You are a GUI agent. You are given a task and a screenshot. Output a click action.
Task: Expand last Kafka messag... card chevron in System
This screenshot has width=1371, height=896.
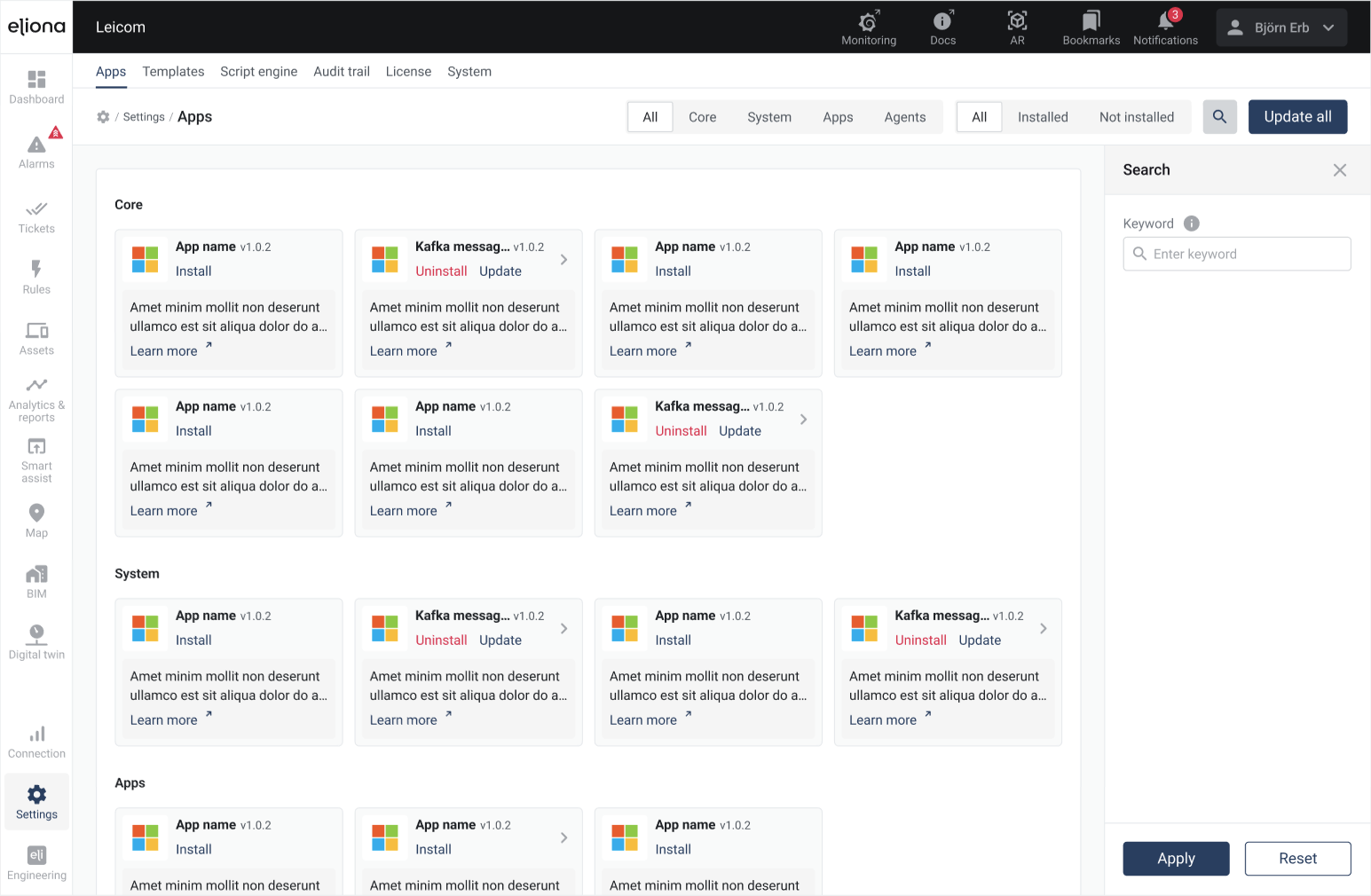point(1043,629)
